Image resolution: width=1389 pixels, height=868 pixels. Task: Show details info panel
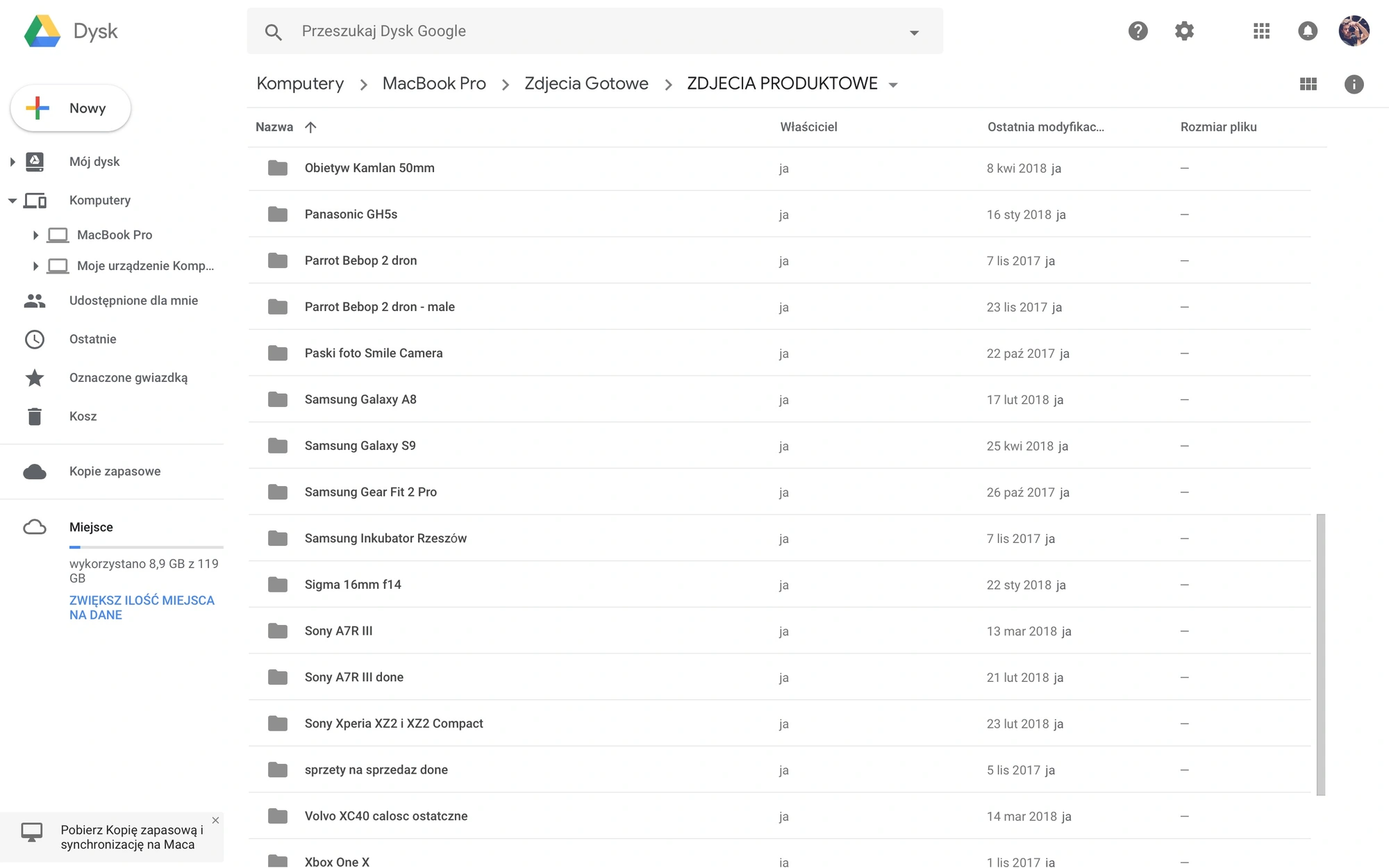pos(1354,84)
